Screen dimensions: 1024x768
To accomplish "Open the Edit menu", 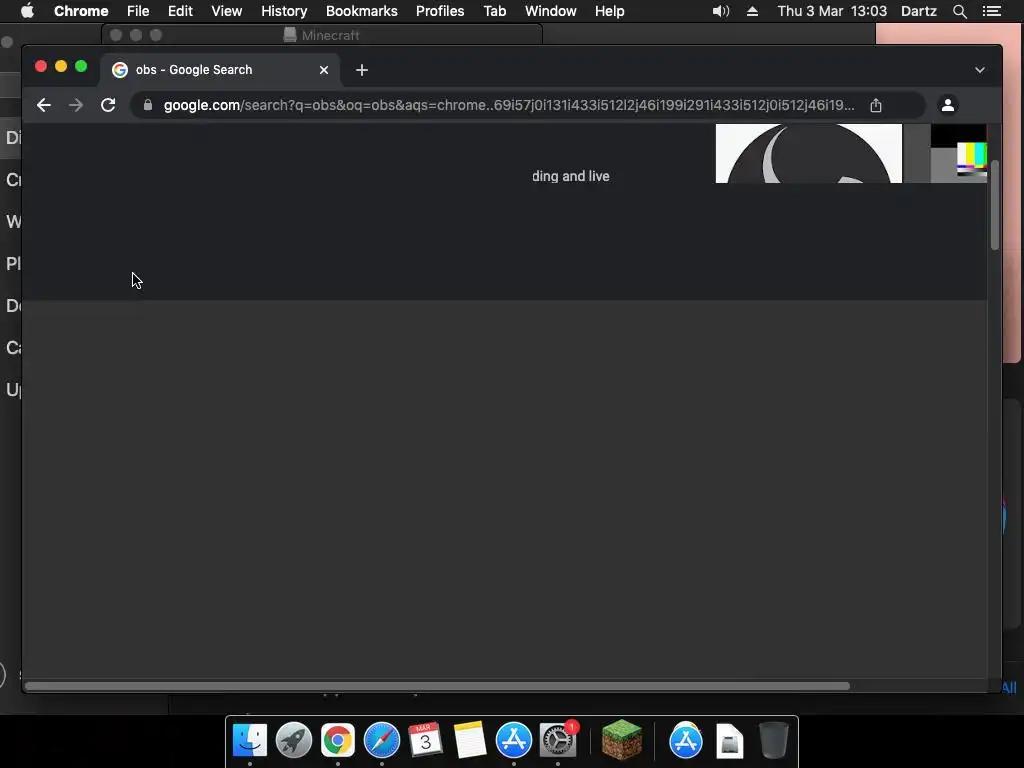I will tap(180, 11).
